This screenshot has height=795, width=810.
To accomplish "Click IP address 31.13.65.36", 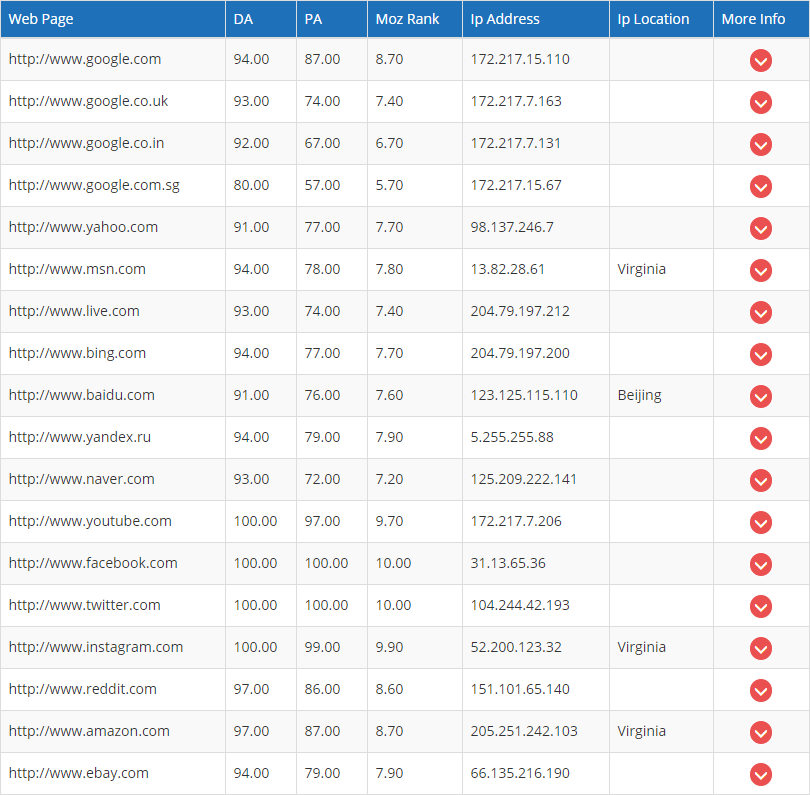I will 508,563.
